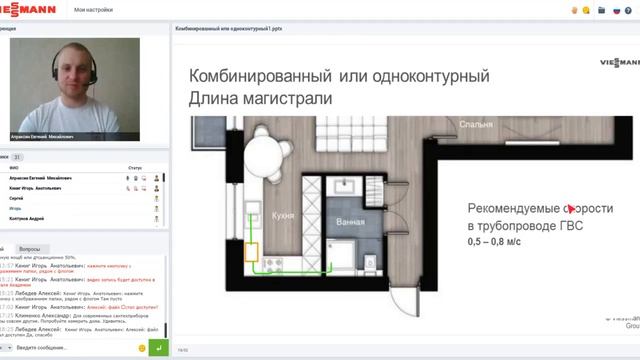Click the message input field
Viewport: 640px width, 360px height.
click(76, 348)
